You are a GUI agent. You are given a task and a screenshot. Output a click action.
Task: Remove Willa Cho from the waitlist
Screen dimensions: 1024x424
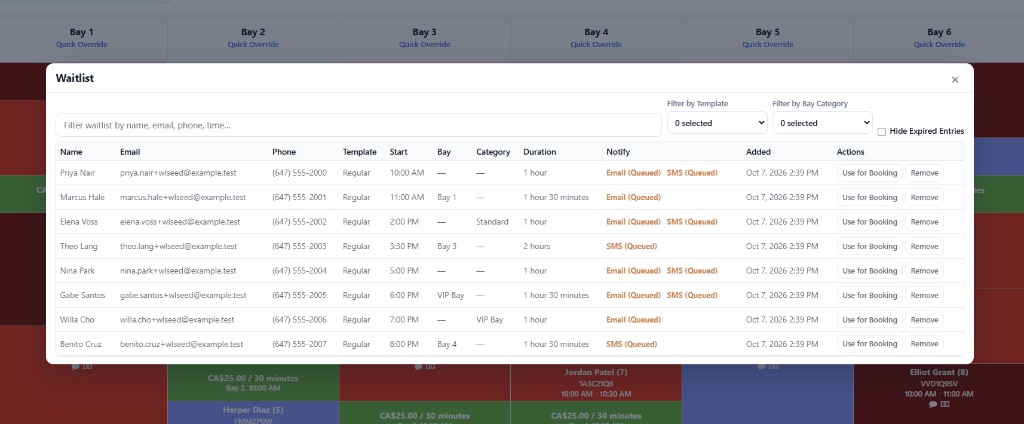924,319
